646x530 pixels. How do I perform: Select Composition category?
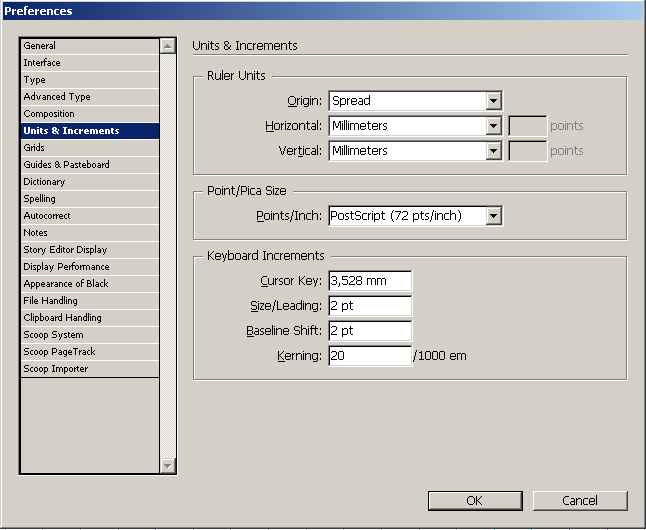(90, 114)
